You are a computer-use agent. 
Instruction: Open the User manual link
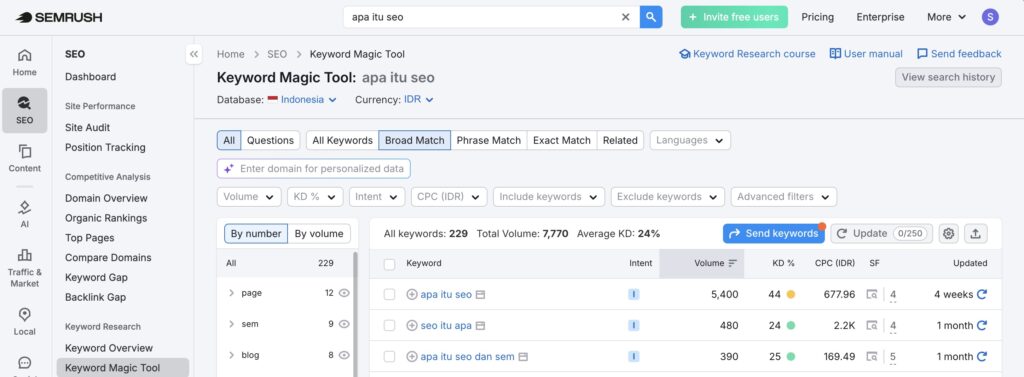pos(866,54)
